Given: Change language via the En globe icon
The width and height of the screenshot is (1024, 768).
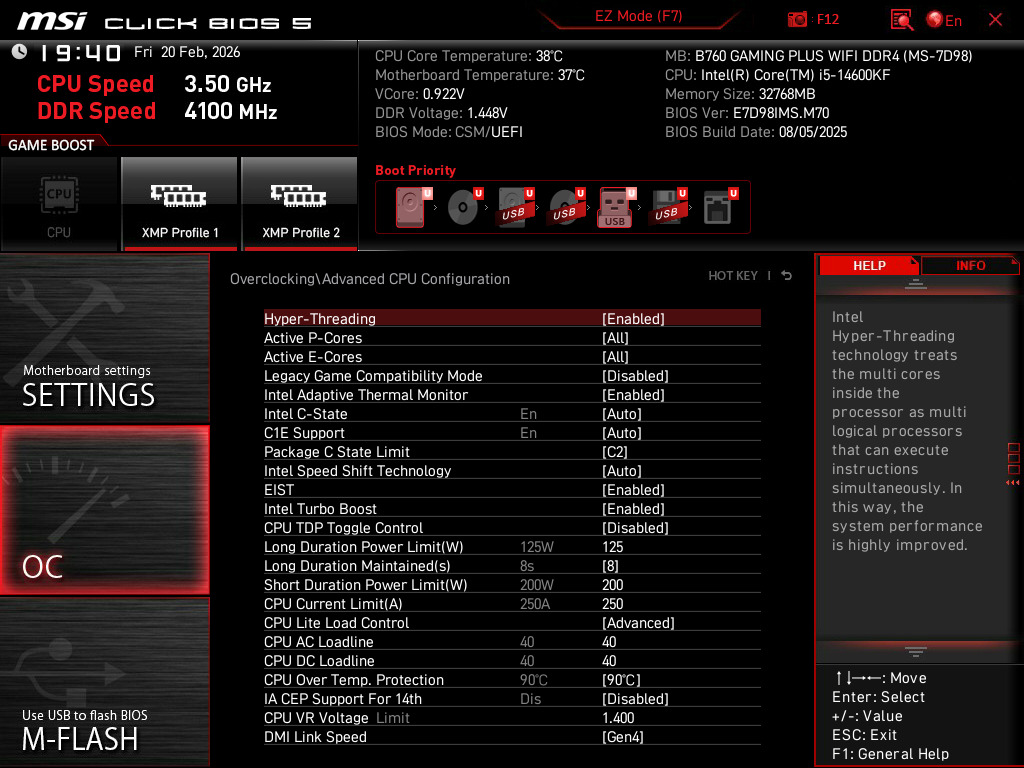Looking at the screenshot, I should click(944, 20).
